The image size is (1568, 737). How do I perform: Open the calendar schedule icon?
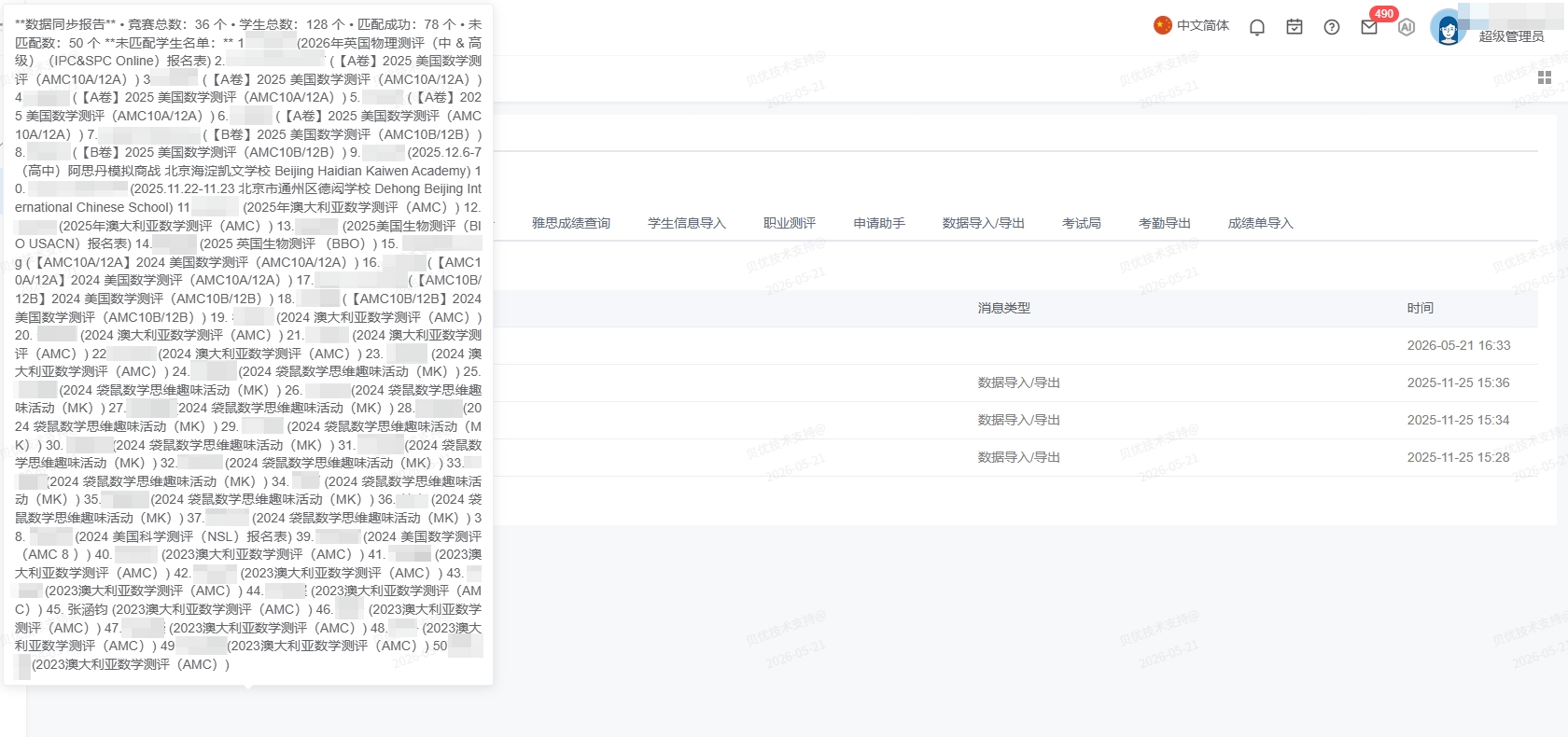pyautogui.click(x=1295, y=27)
